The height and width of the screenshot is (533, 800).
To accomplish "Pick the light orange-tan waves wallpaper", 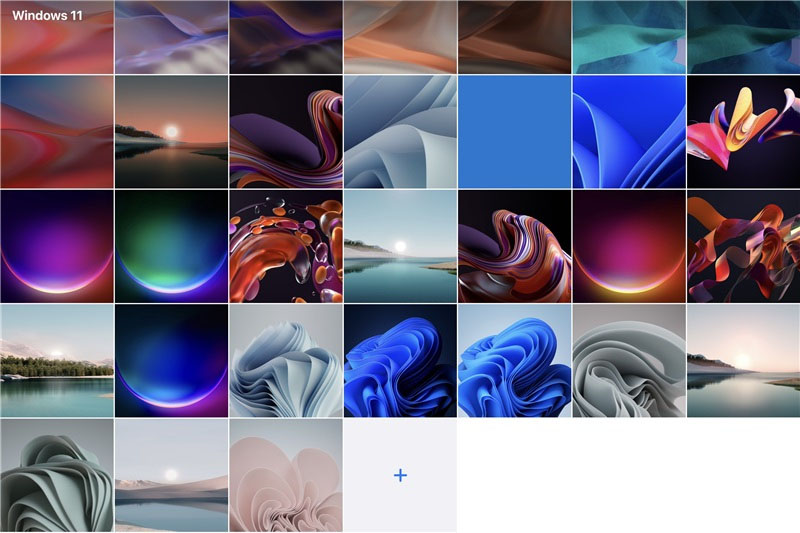I will [400, 37].
